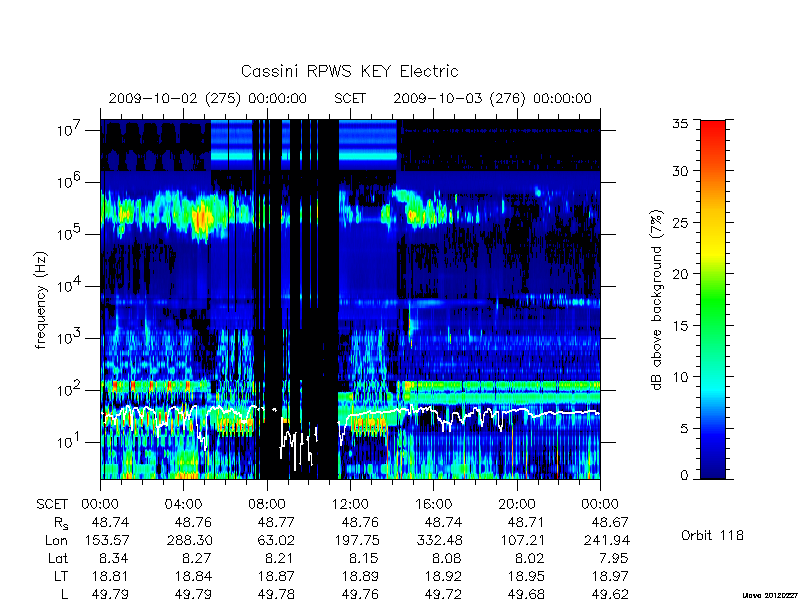Click colorbar tick value 35

tap(680, 123)
